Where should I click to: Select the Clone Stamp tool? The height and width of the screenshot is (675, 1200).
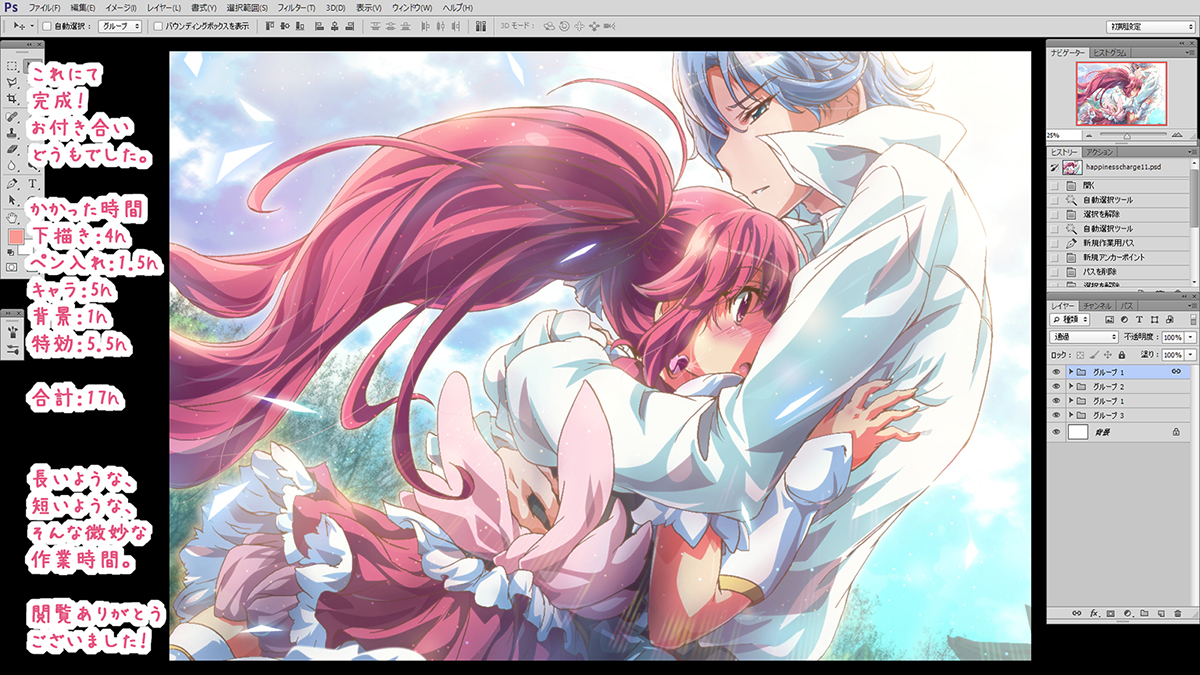pyautogui.click(x=12, y=133)
